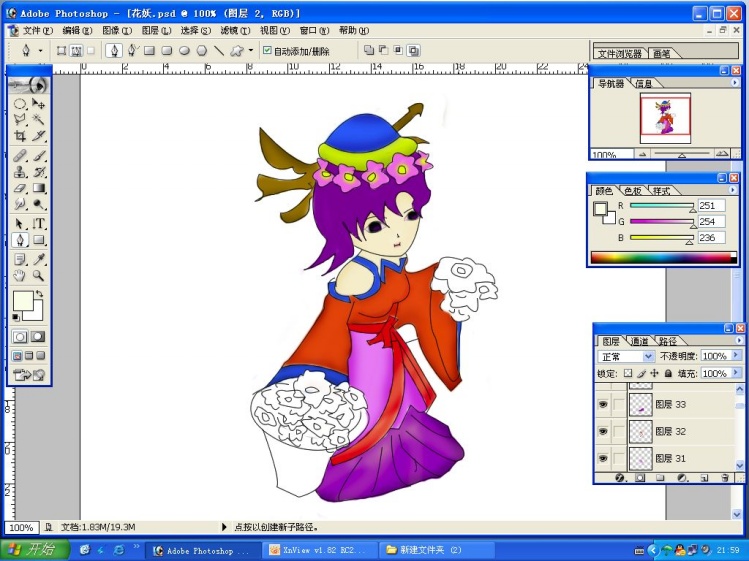
Task: Pick the Rectangle shape tool in toolbox
Action: click(x=38, y=240)
